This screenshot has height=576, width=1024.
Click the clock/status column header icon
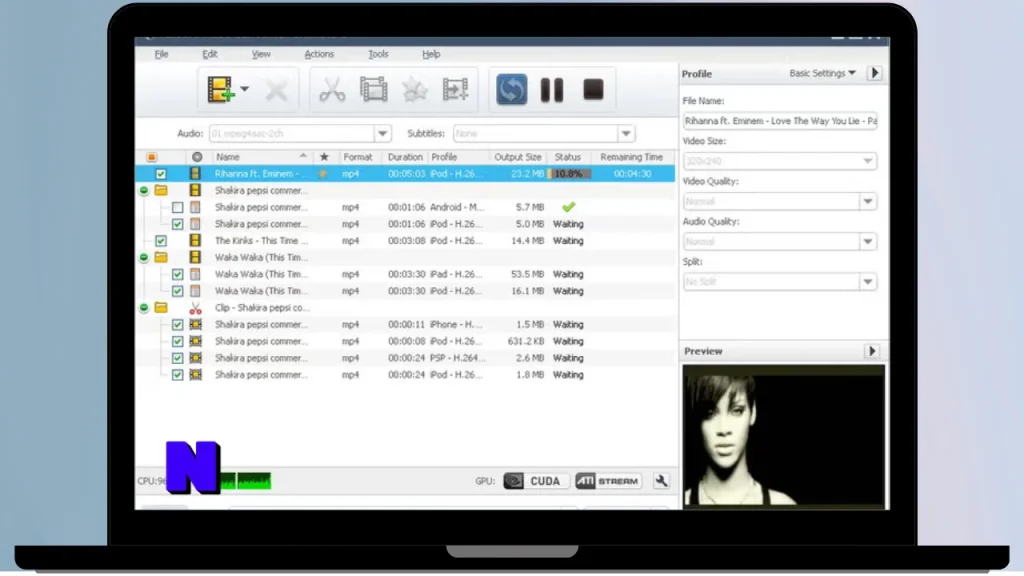click(197, 157)
